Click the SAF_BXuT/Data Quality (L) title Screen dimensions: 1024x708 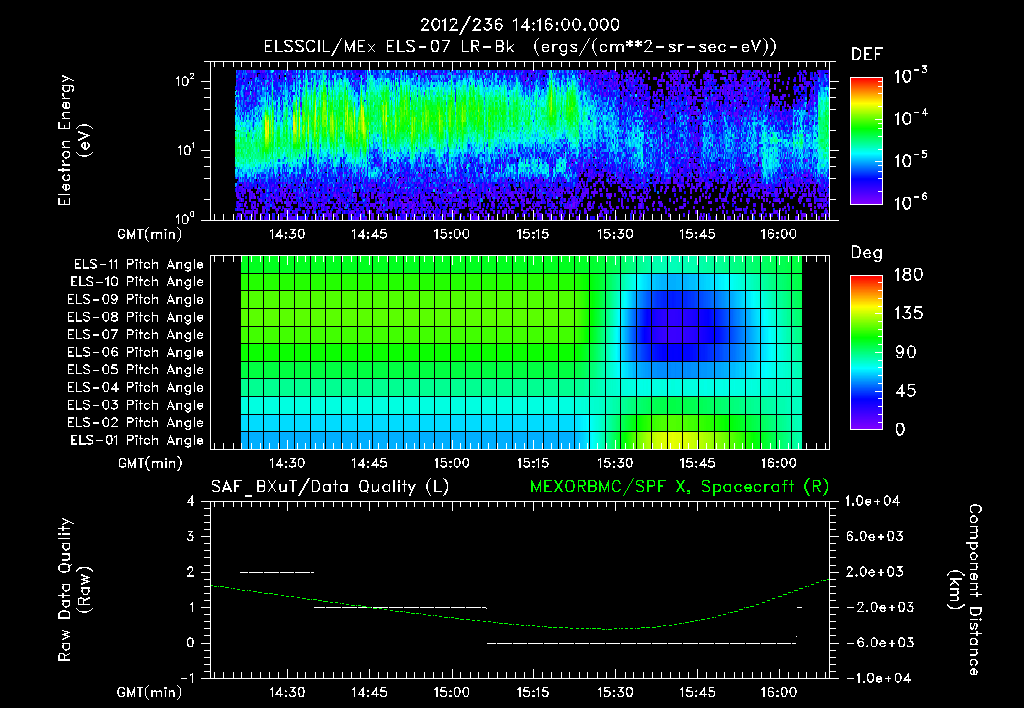(330, 487)
